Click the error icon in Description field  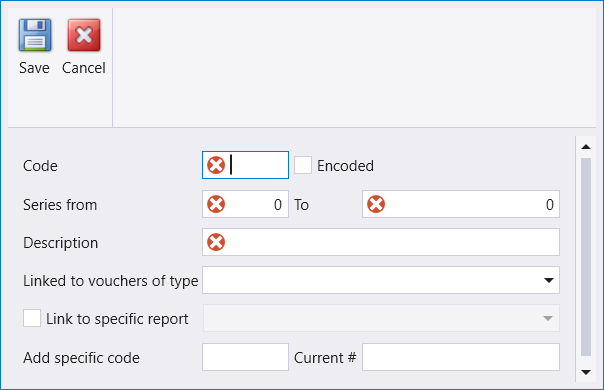pyautogui.click(x=216, y=242)
